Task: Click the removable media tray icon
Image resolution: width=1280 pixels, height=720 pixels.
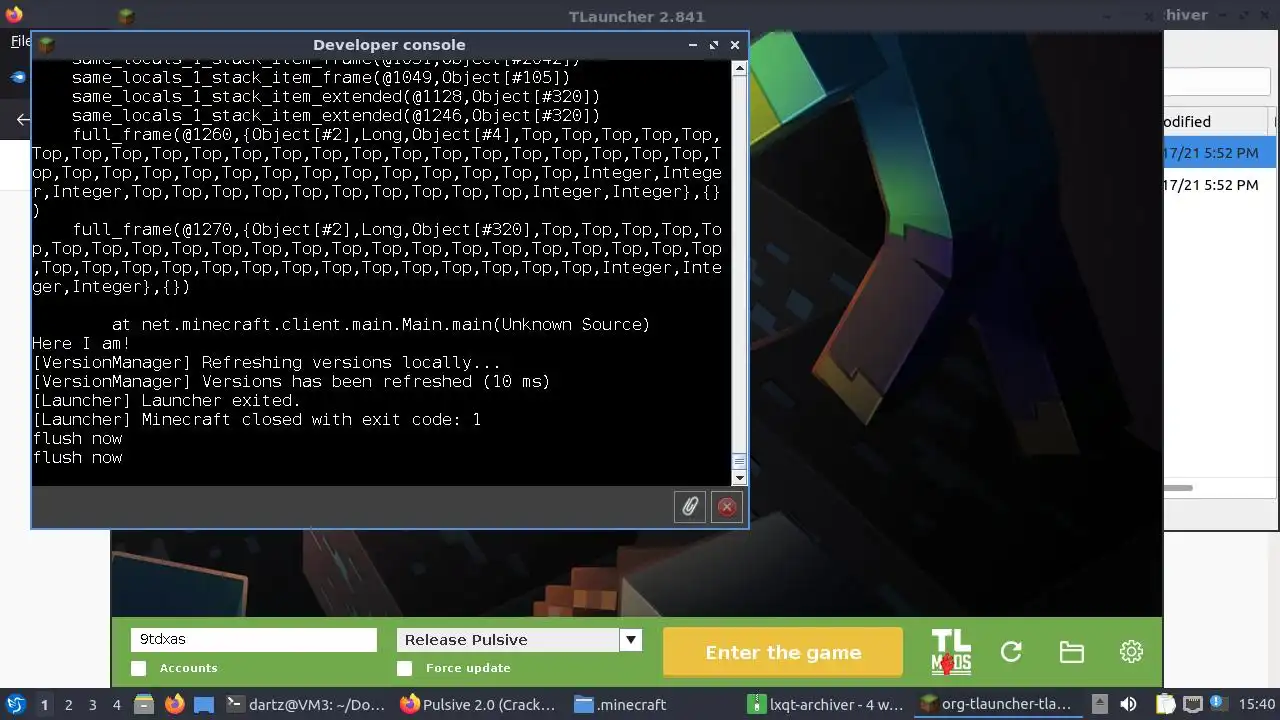Action: click(x=1099, y=704)
